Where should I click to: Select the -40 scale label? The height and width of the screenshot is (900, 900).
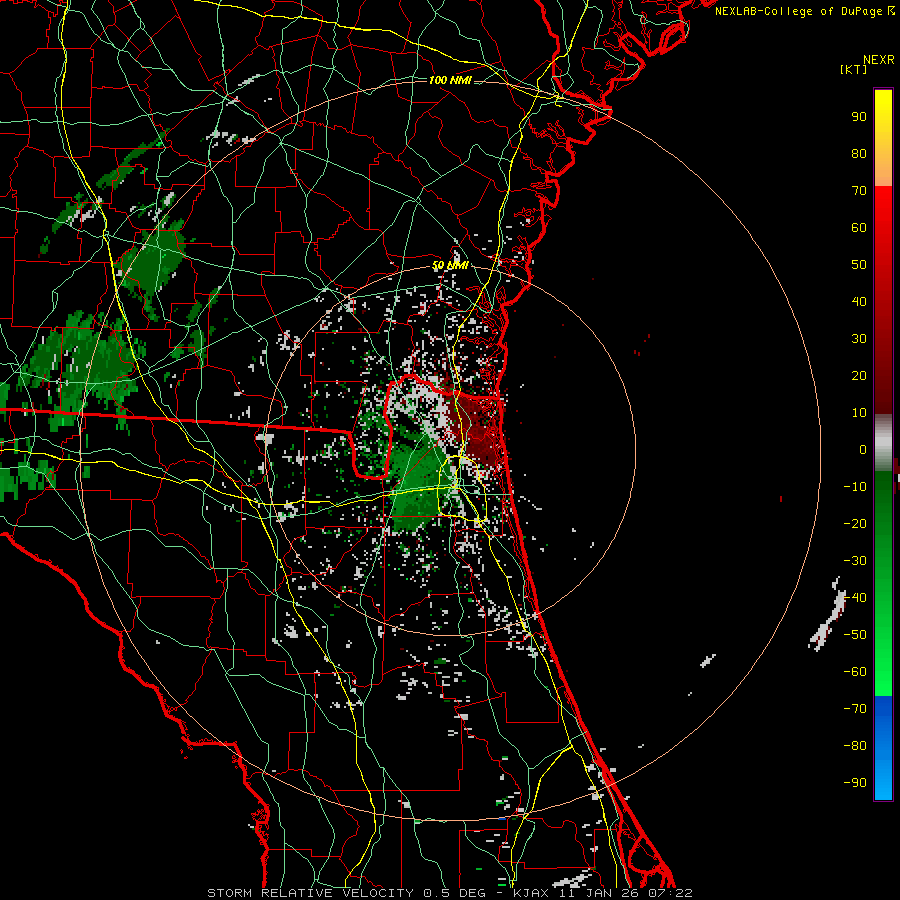point(855,598)
